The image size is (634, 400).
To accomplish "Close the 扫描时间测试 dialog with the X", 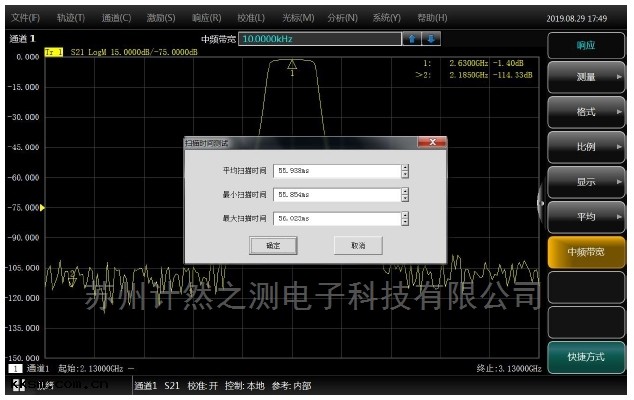I will 431,143.
